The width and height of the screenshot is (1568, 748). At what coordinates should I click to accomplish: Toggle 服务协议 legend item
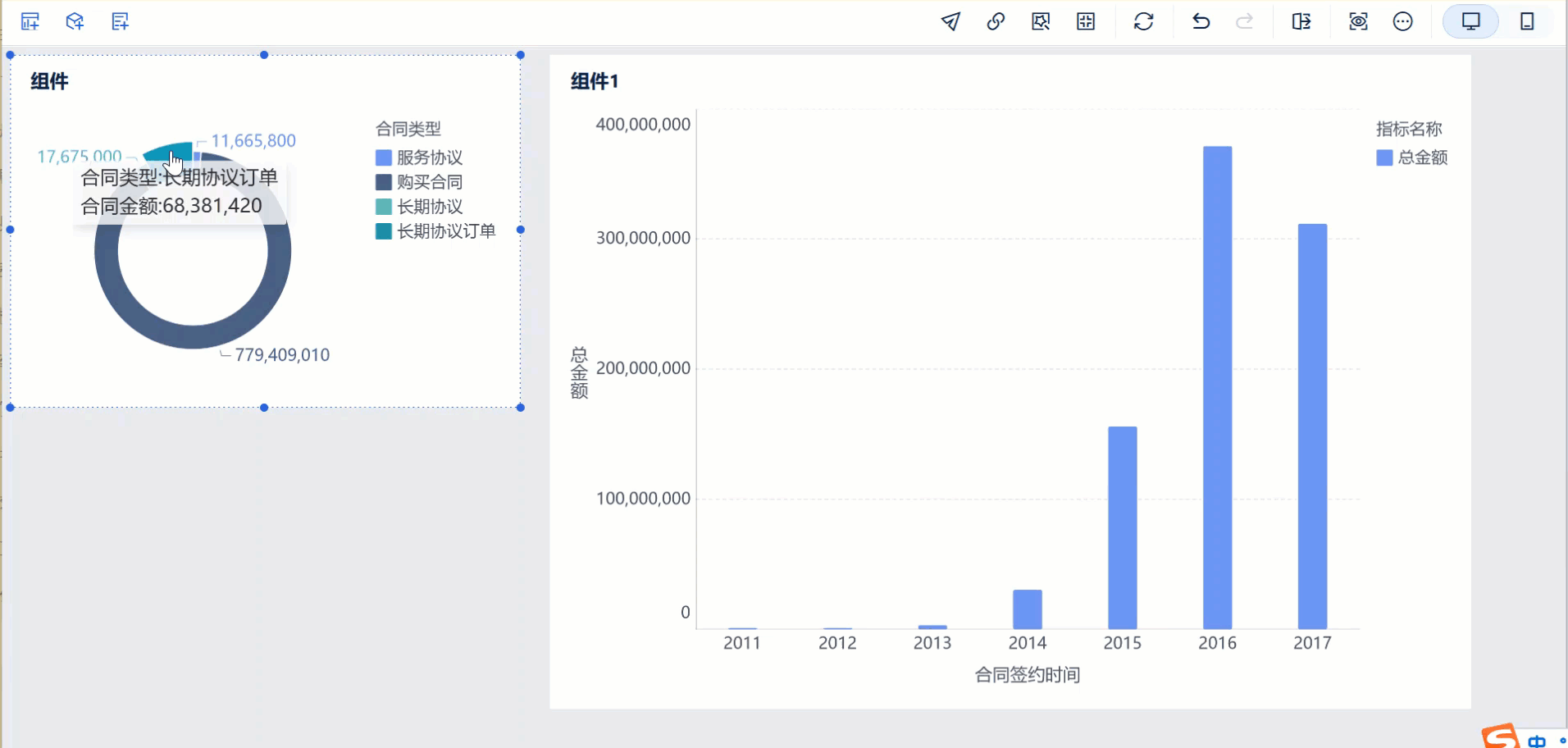[x=419, y=157]
